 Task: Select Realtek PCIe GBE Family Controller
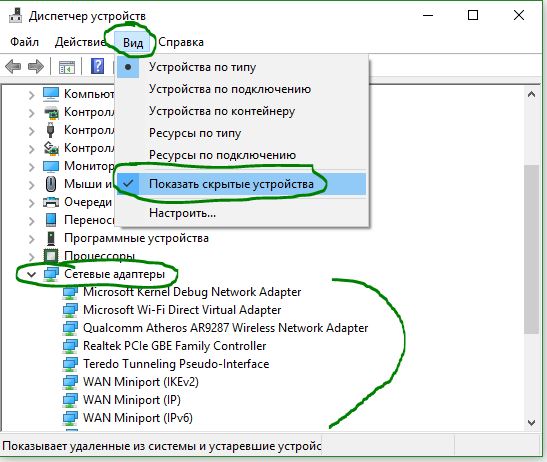[174, 346]
